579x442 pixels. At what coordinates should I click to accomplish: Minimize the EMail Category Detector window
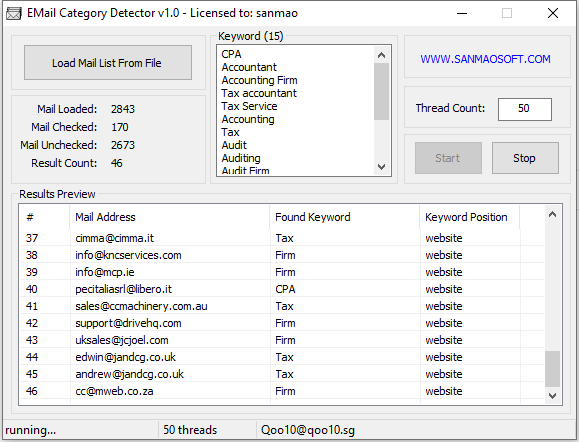tap(462, 13)
